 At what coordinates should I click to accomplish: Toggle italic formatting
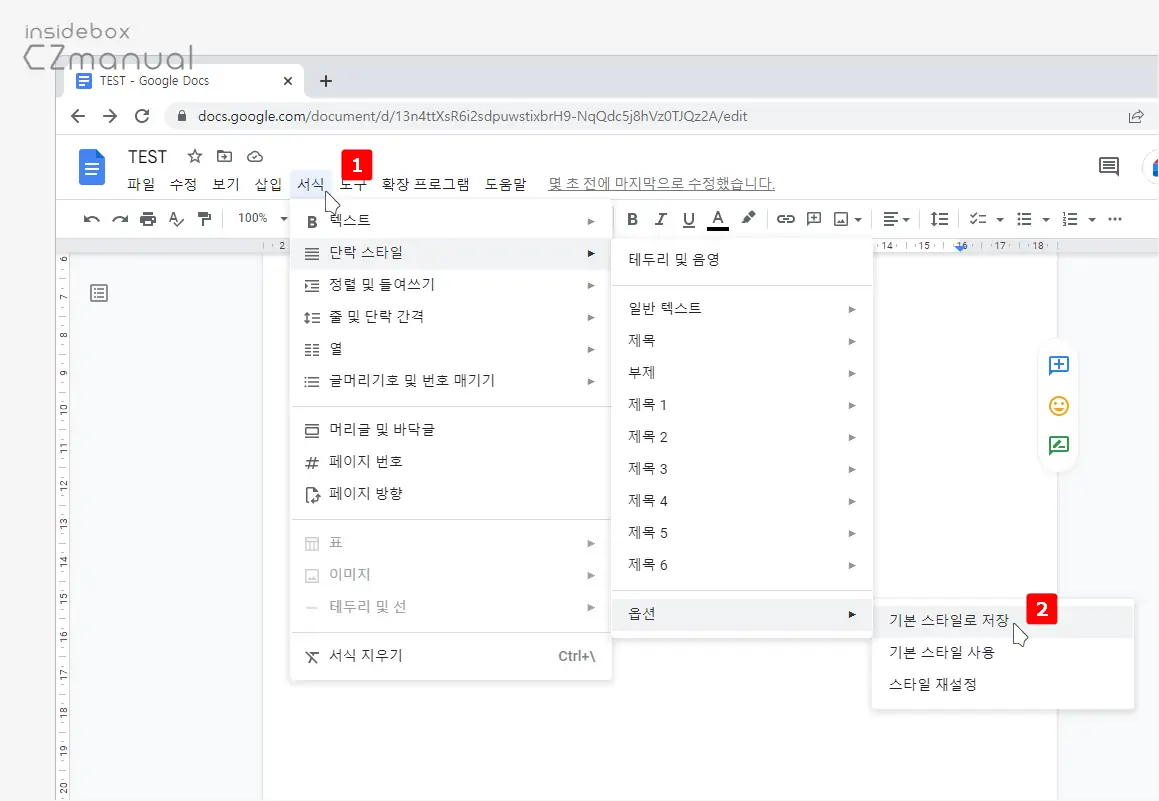(x=661, y=218)
